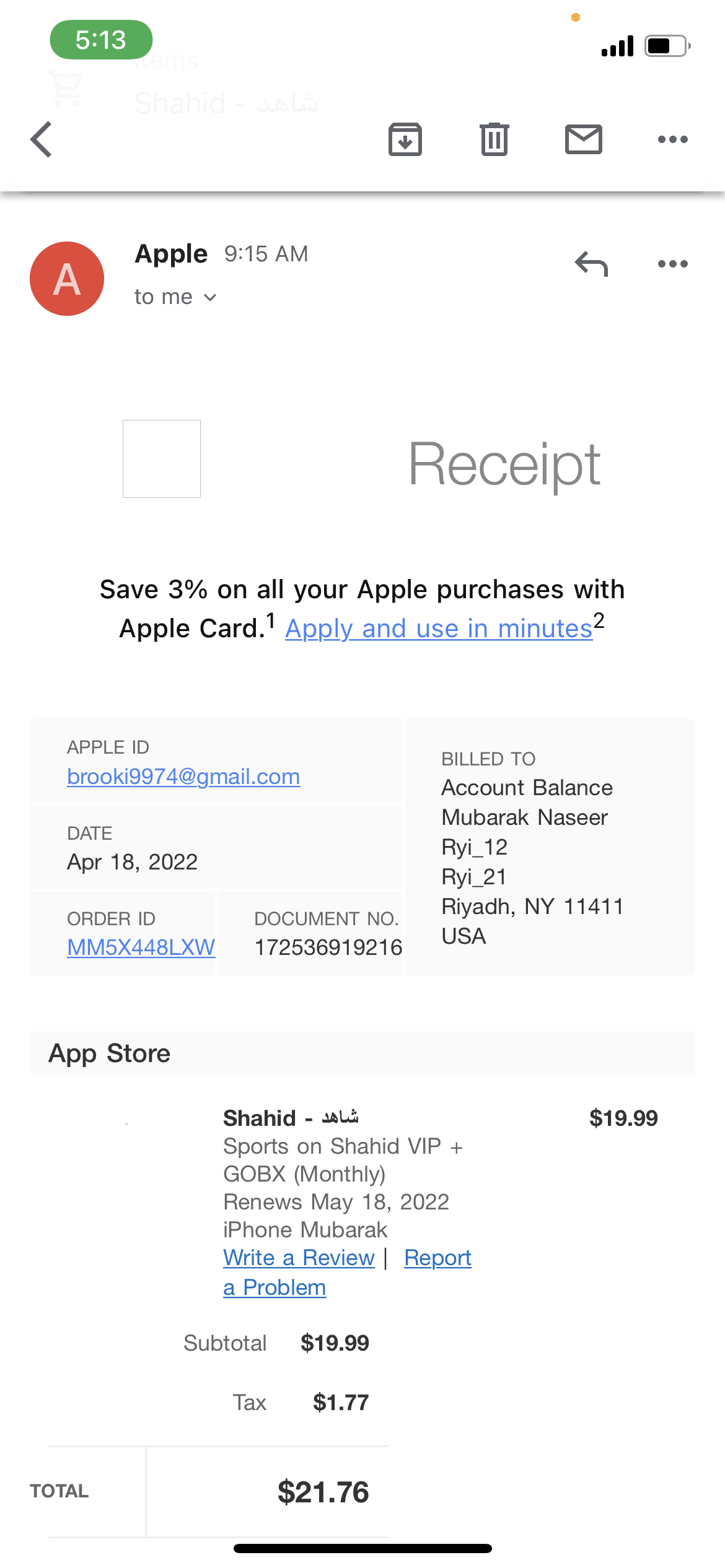
Task: Archive this email with the archive icon
Action: click(405, 139)
